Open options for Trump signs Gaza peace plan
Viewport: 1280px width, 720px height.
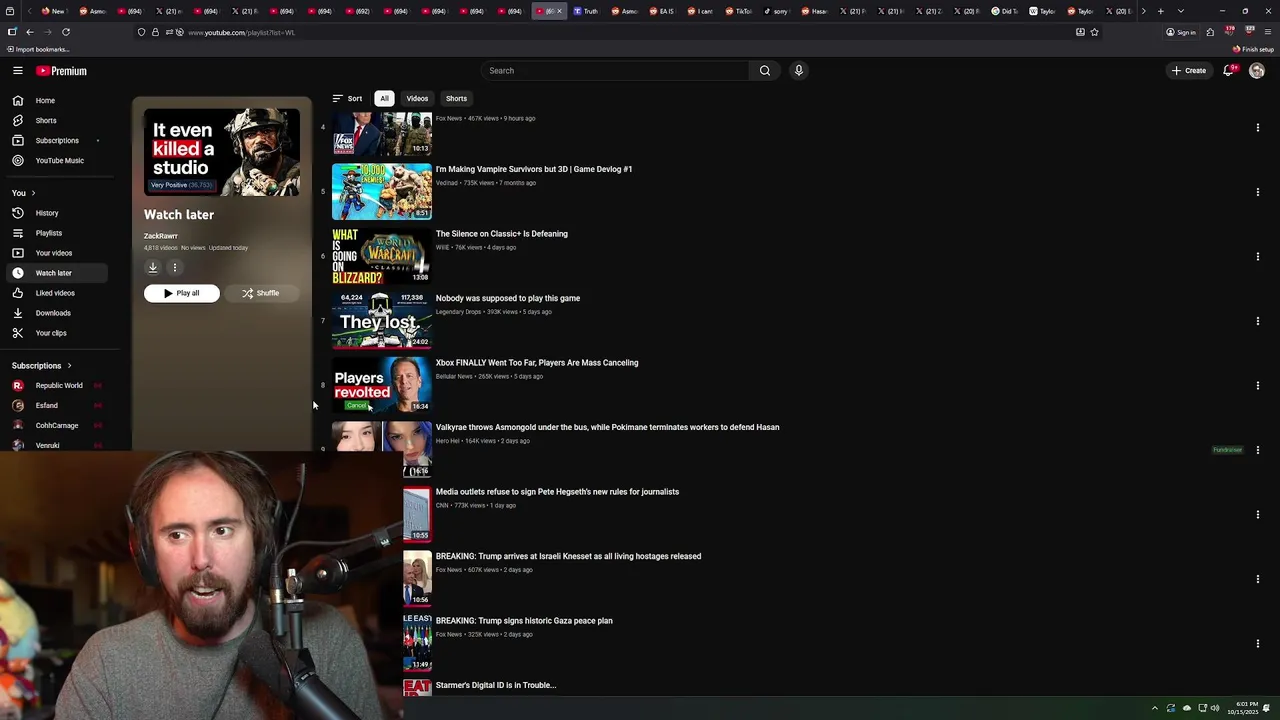(1258, 643)
